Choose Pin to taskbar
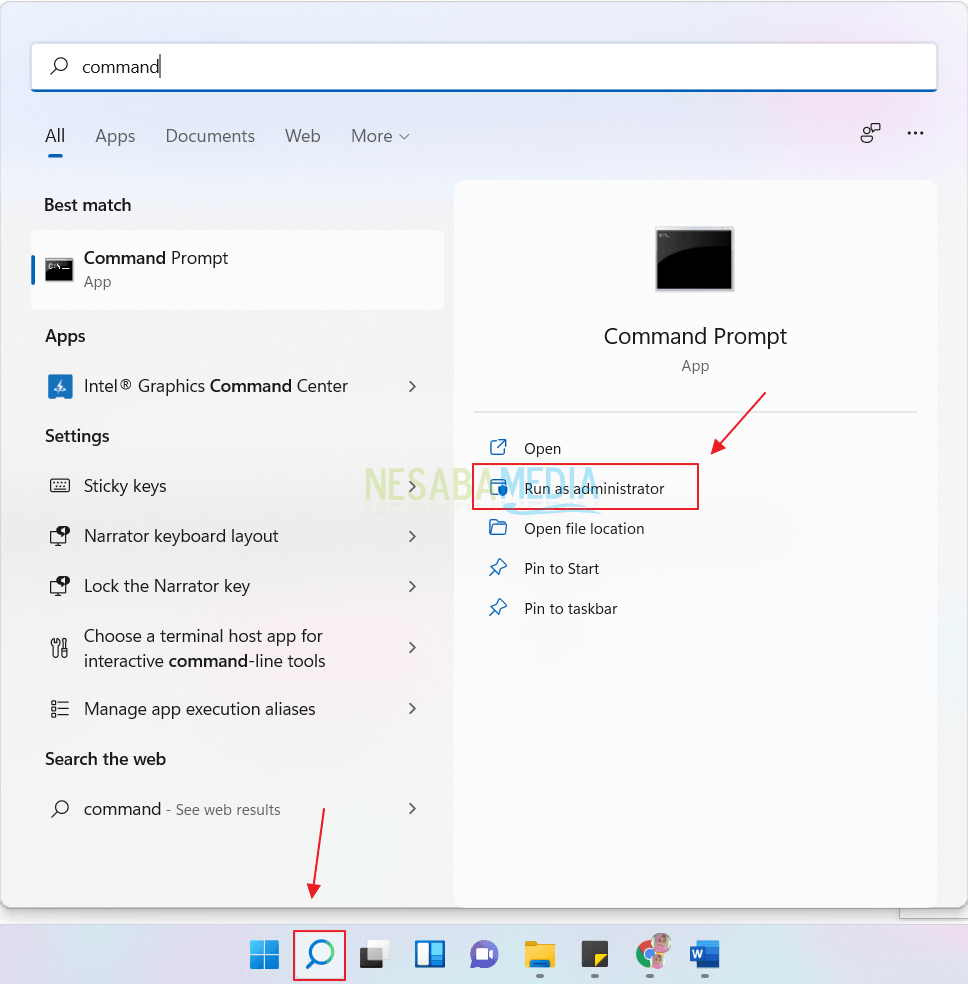The image size is (968, 984). pos(571,609)
